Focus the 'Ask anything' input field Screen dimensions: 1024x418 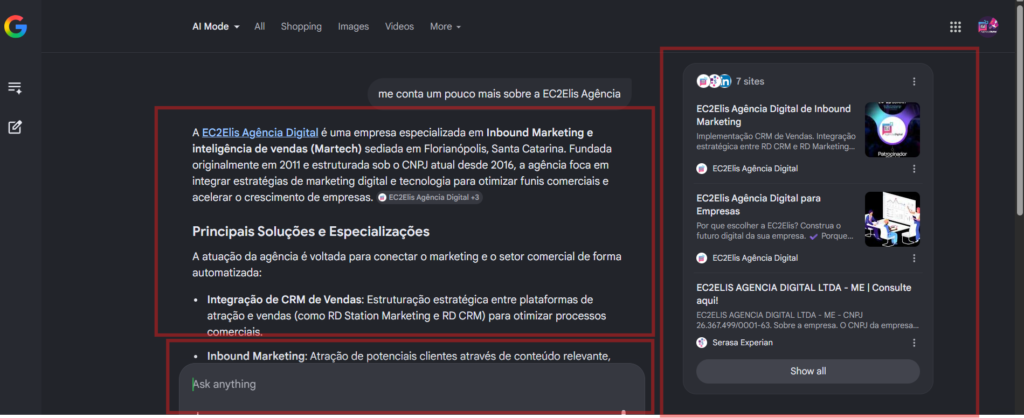pos(412,385)
